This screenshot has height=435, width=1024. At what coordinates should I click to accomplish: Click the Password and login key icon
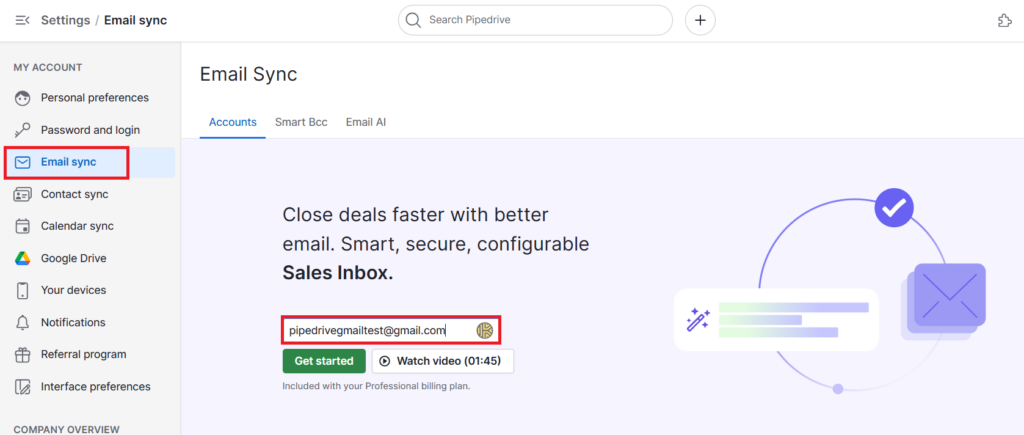click(x=23, y=130)
